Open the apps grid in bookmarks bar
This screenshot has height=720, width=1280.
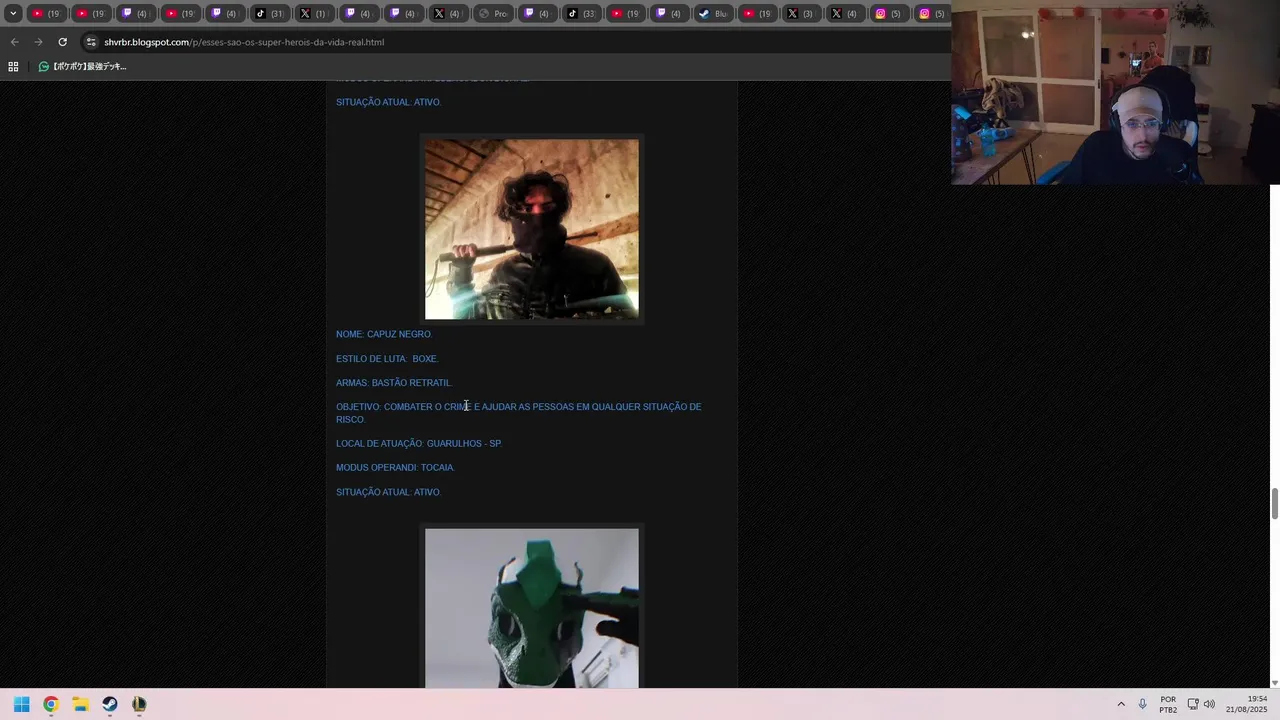13,66
